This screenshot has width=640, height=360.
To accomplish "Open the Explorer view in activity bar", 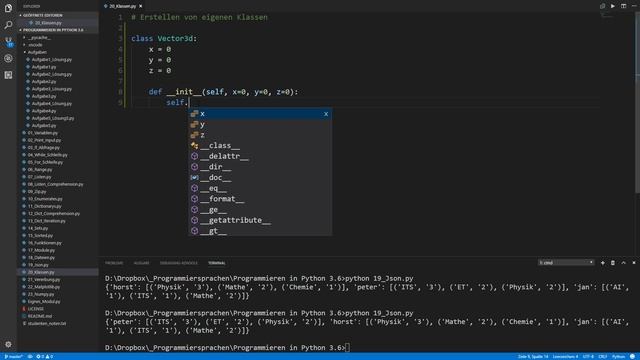I will (8, 8).
